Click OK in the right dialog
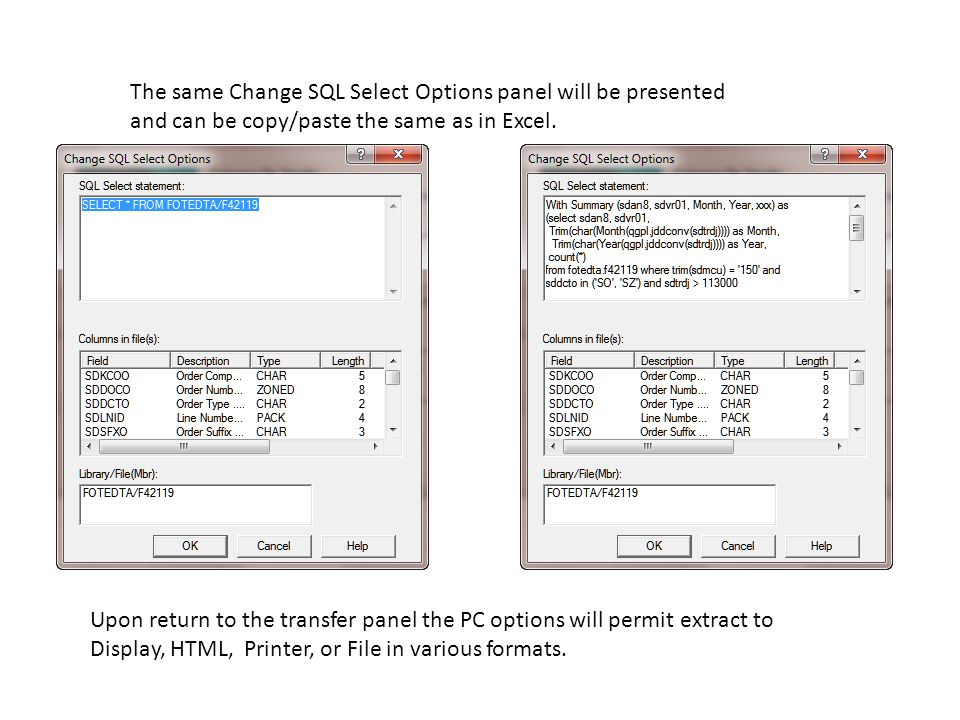 pos(654,546)
